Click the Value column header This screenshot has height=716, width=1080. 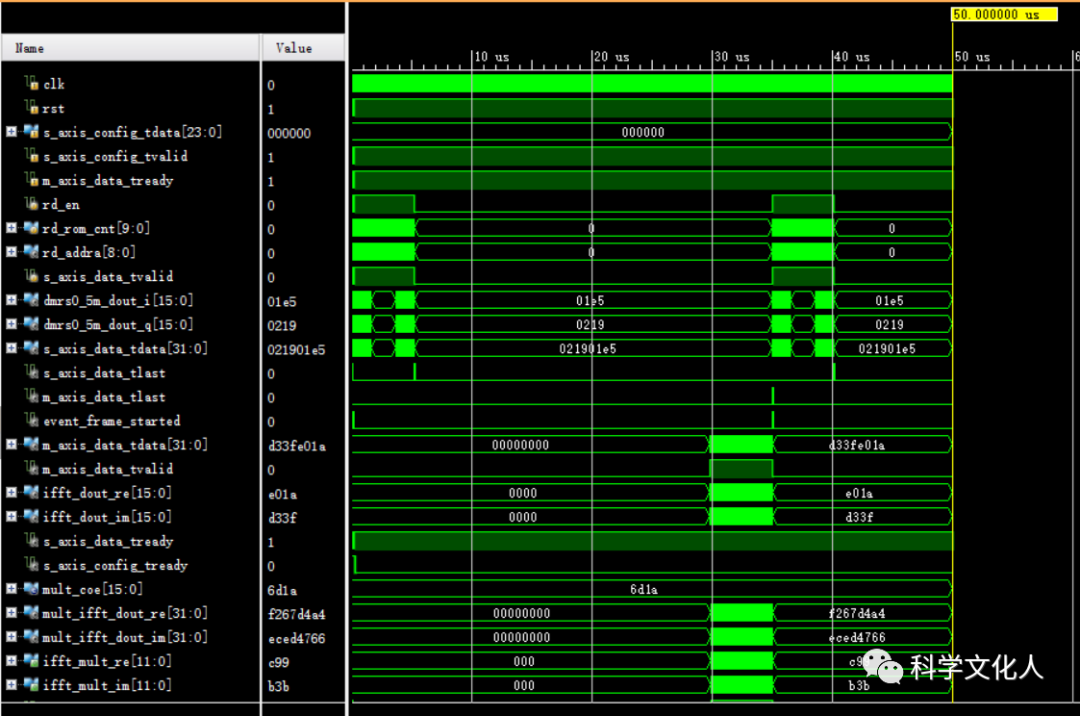293,48
